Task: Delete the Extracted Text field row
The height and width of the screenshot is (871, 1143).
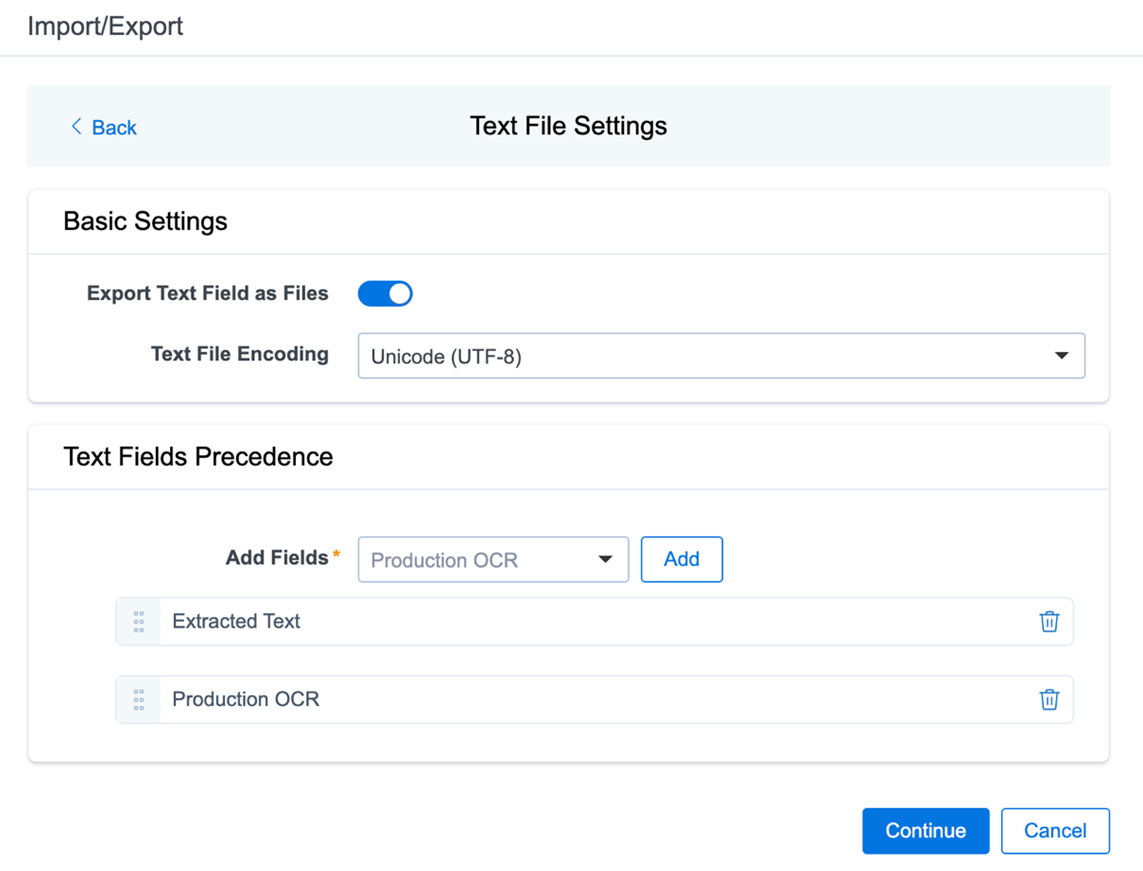Action: tap(1049, 622)
